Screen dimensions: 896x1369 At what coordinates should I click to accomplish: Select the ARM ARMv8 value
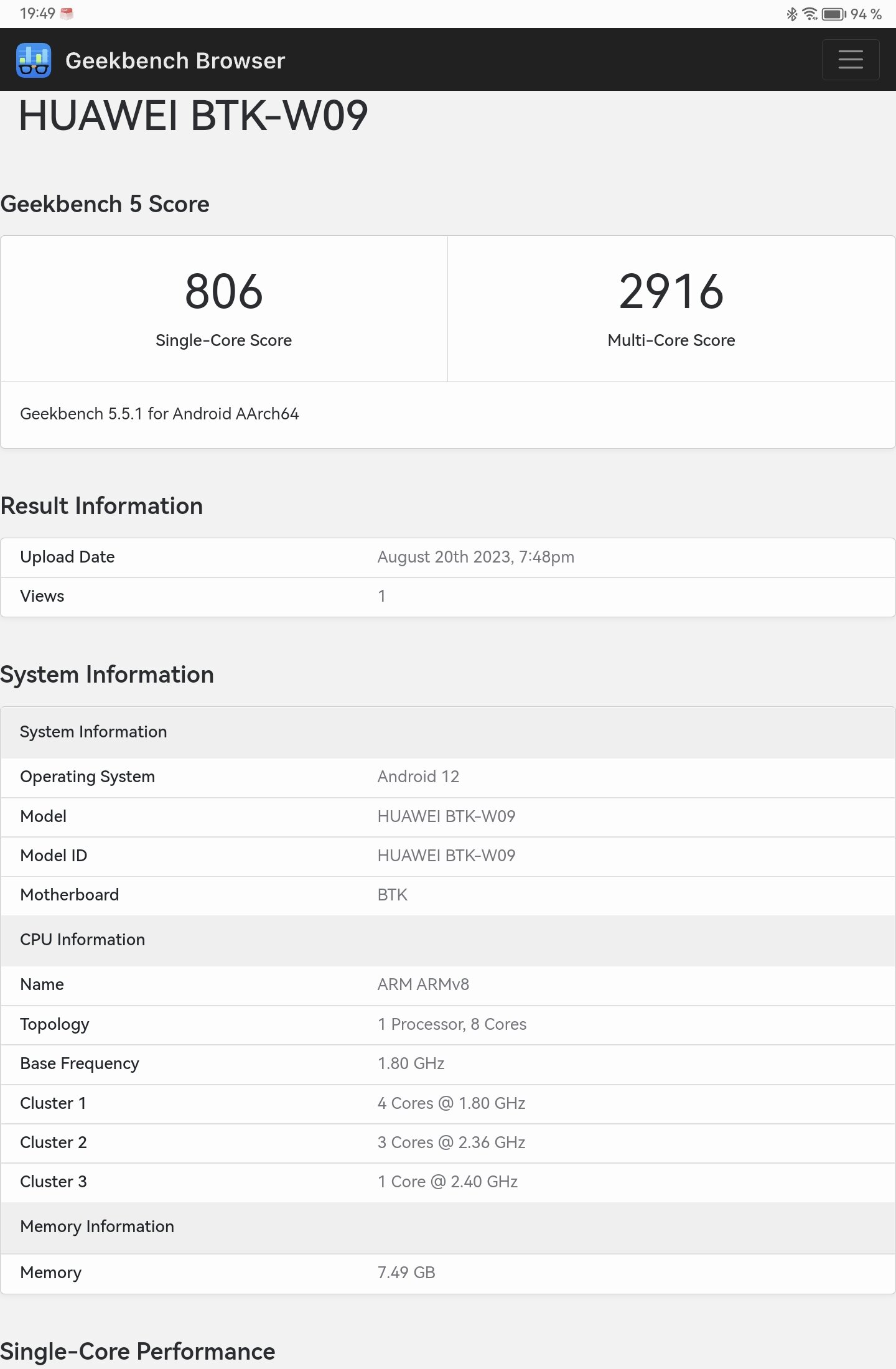[x=423, y=984]
